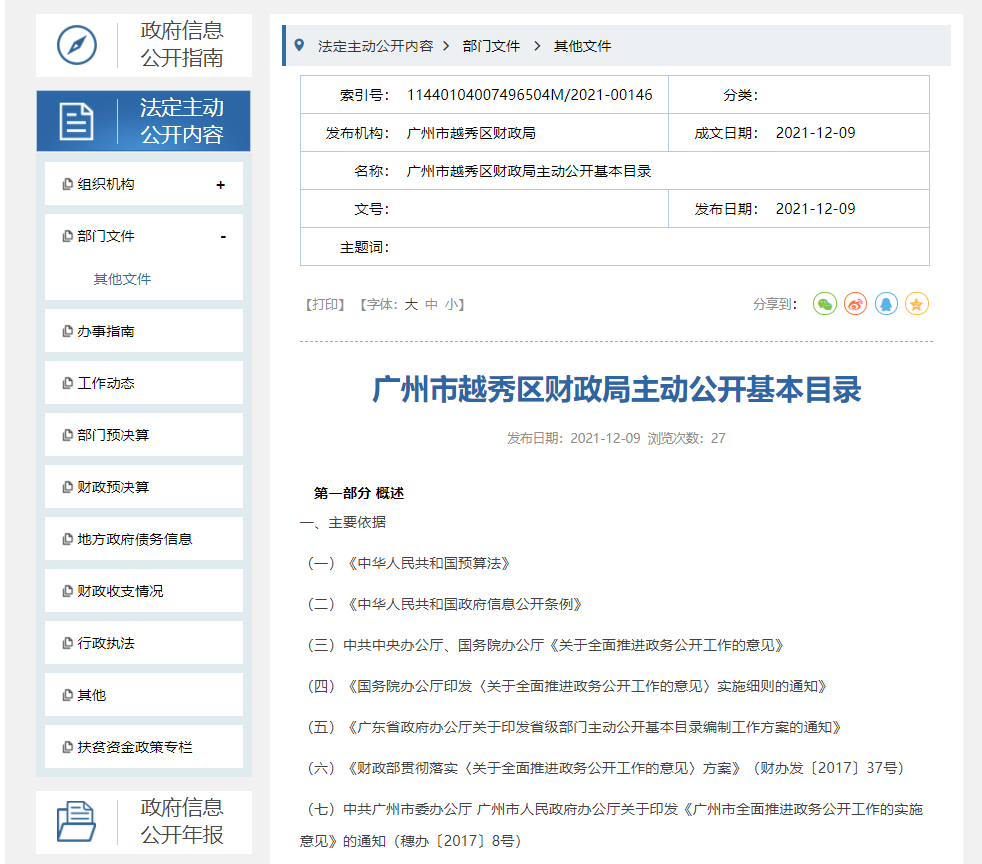Open 扶贫资金政策专栏 in the sidebar
Viewport: 982px width, 864px height.
[x=134, y=747]
